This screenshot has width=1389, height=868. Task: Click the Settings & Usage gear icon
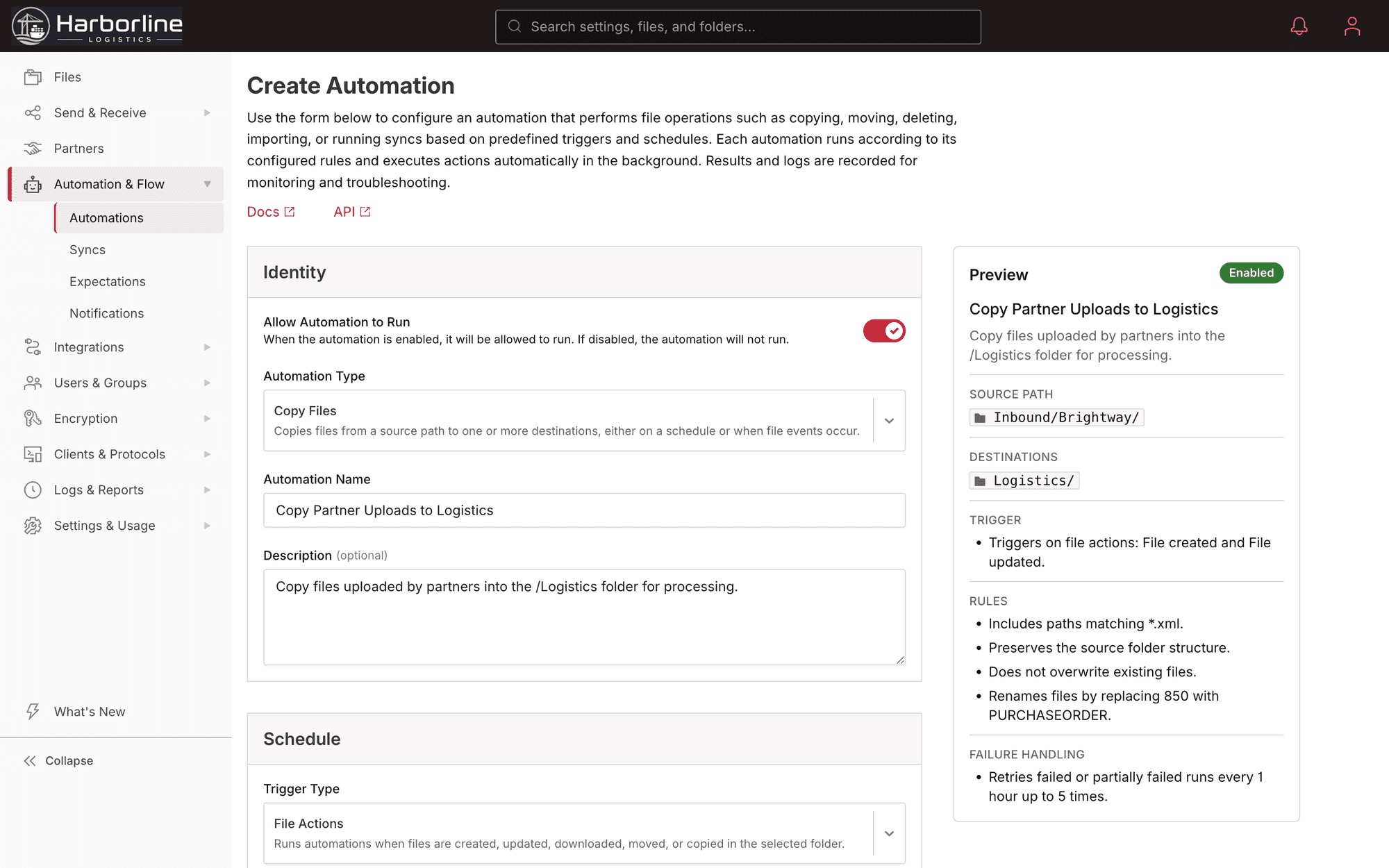pos(33,526)
